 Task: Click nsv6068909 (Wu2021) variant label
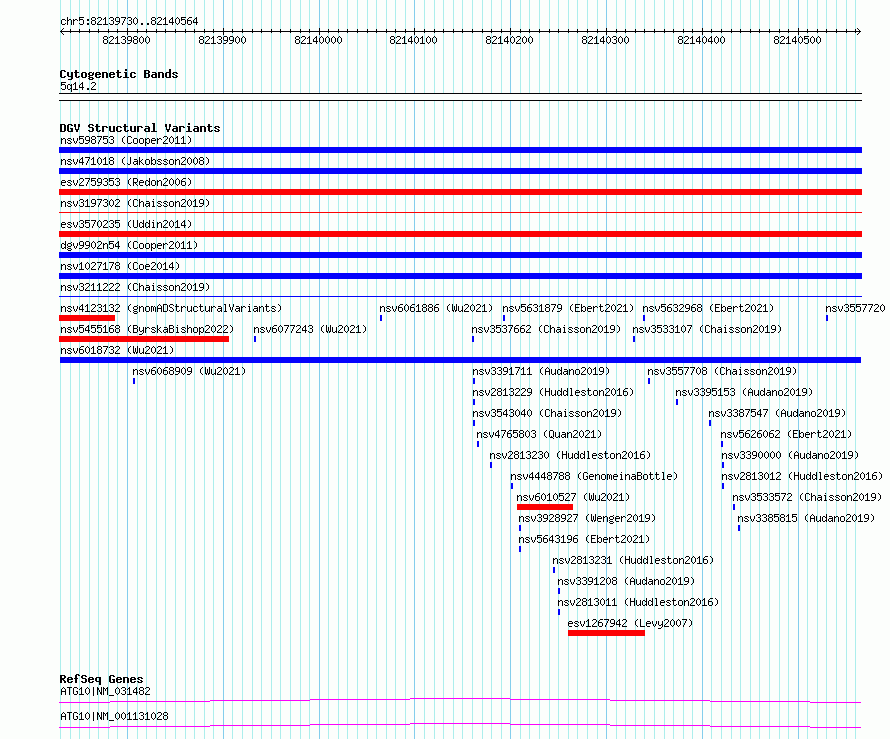click(x=189, y=371)
